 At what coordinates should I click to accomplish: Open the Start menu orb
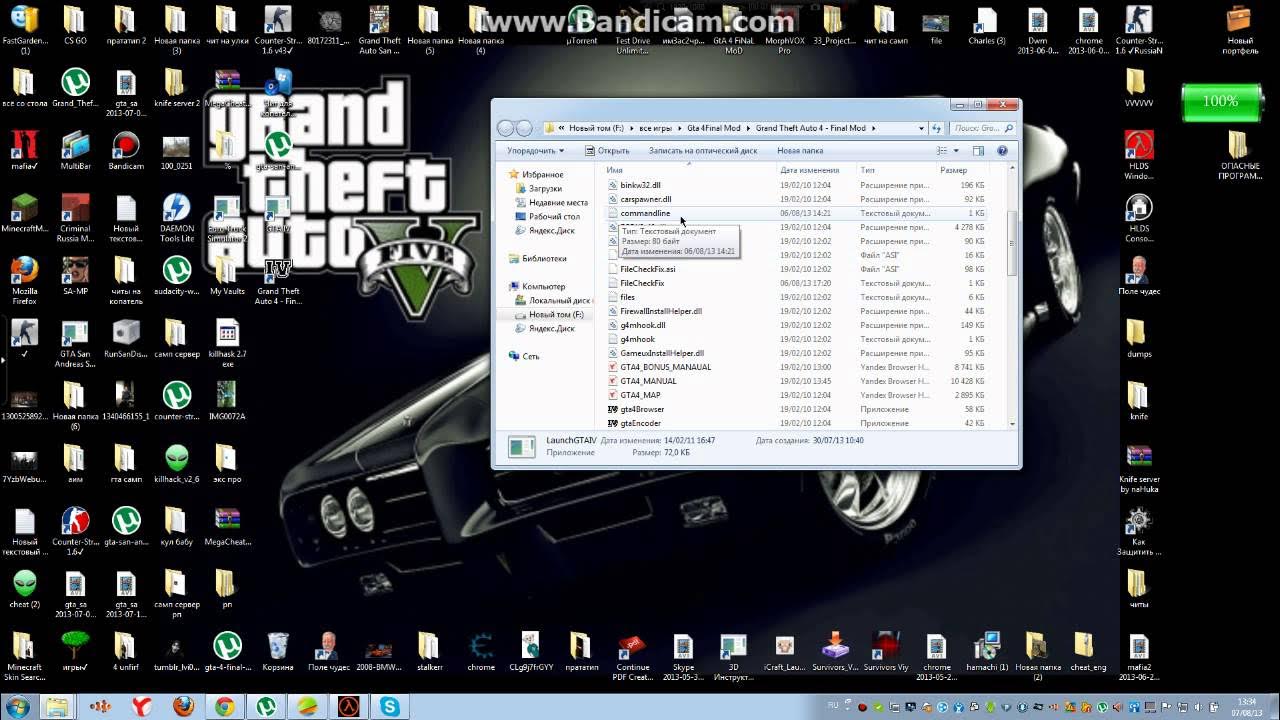[17, 706]
